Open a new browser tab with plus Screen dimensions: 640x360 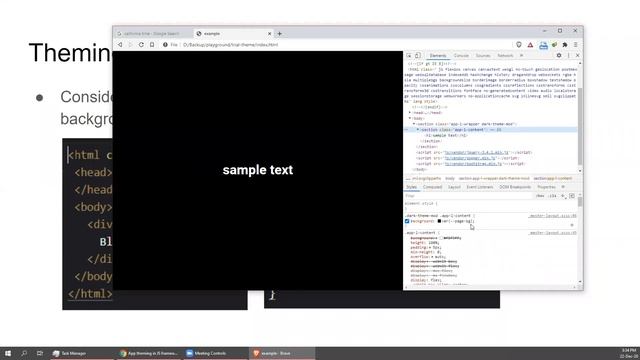(x=280, y=33)
